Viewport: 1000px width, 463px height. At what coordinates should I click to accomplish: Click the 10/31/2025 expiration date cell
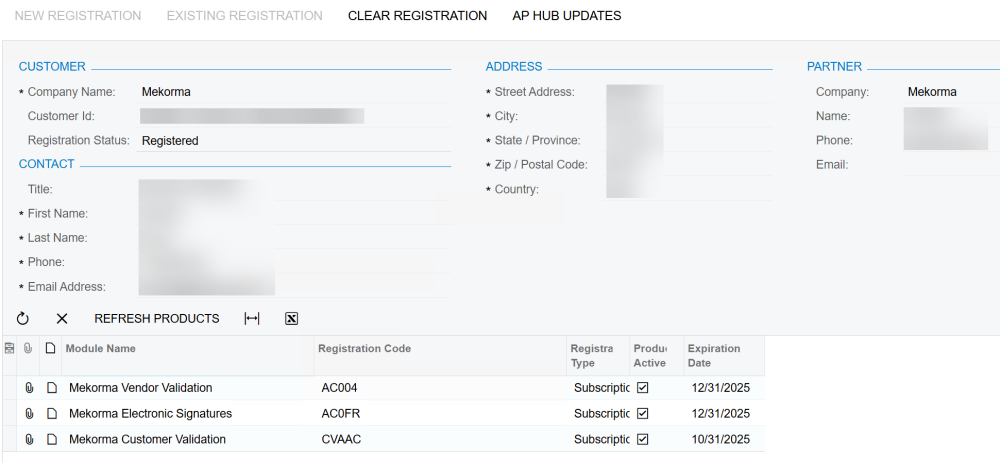pyautogui.click(x=724, y=439)
